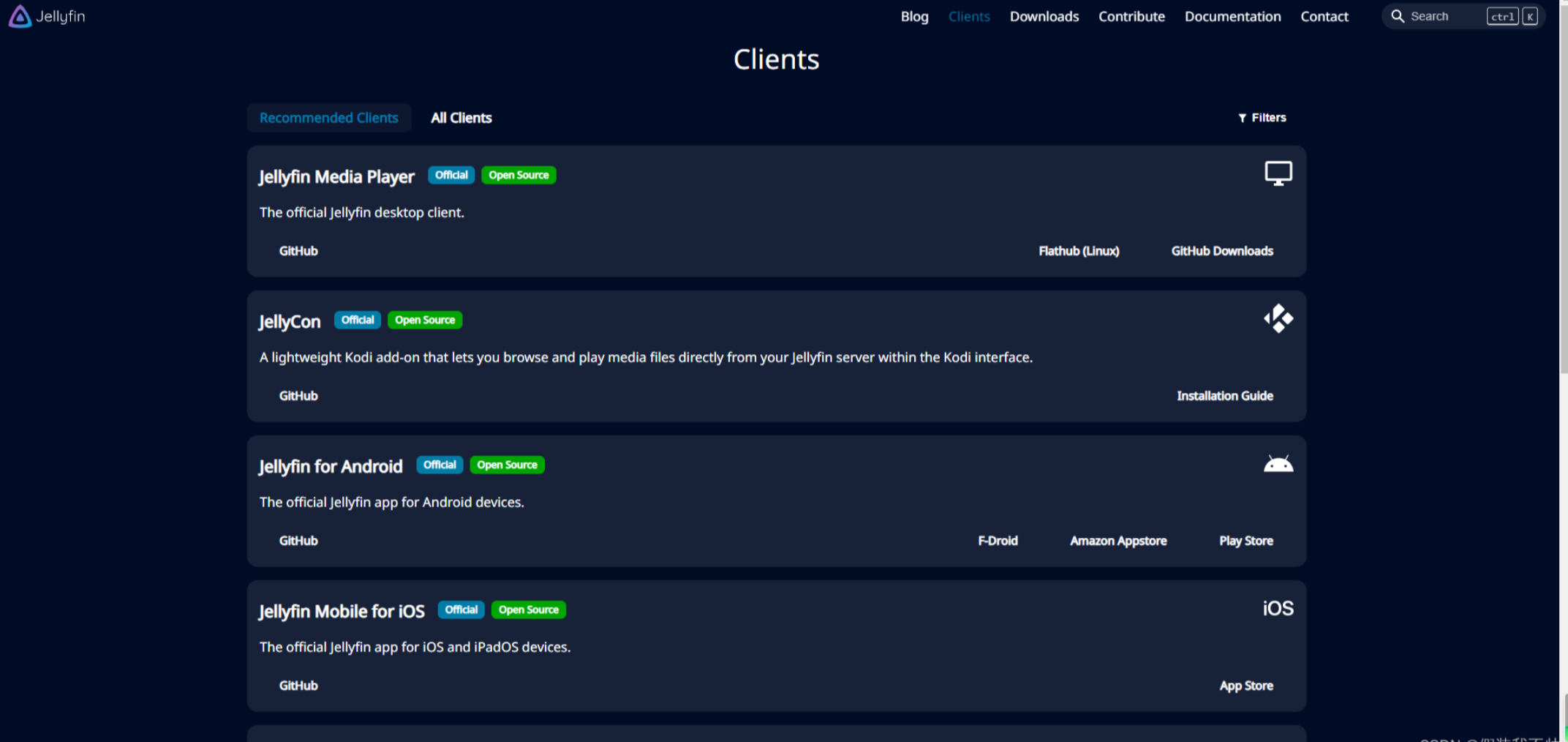Open Documentation from the navbar

point(1232,16)
